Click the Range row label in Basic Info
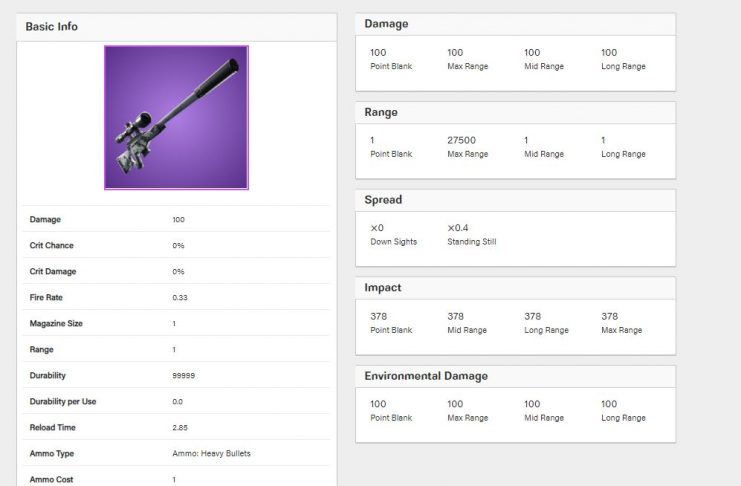The width and height of the screenshot is (741, 486). (x=42, y=349)
